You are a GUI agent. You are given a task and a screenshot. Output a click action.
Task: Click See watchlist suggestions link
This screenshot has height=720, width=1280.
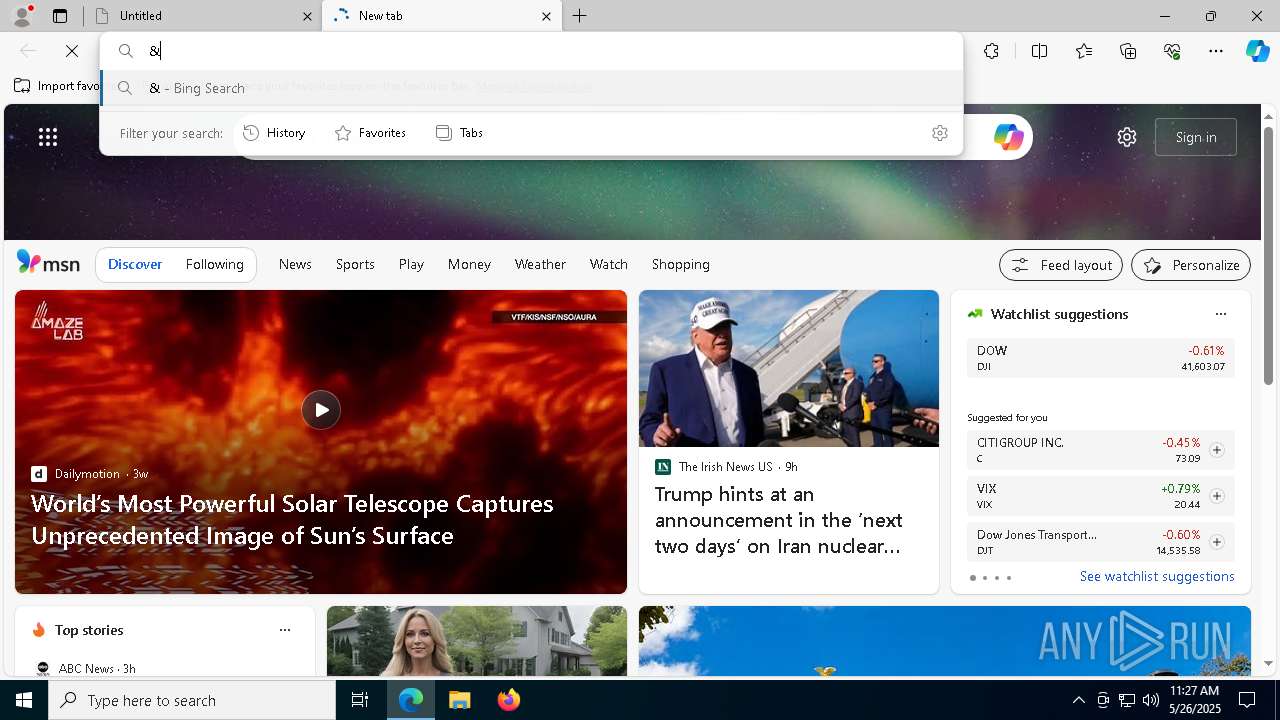pos(1157,576)
